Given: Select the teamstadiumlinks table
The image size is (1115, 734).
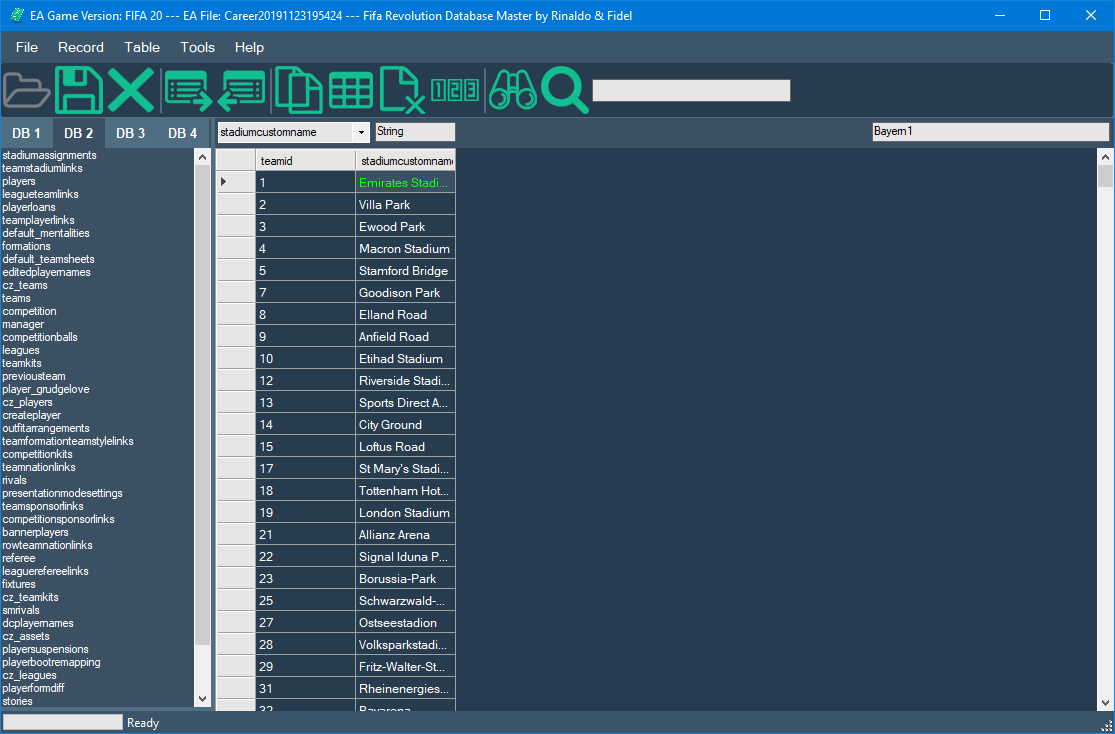Looking at the screenshot, I should coord(43,169).
